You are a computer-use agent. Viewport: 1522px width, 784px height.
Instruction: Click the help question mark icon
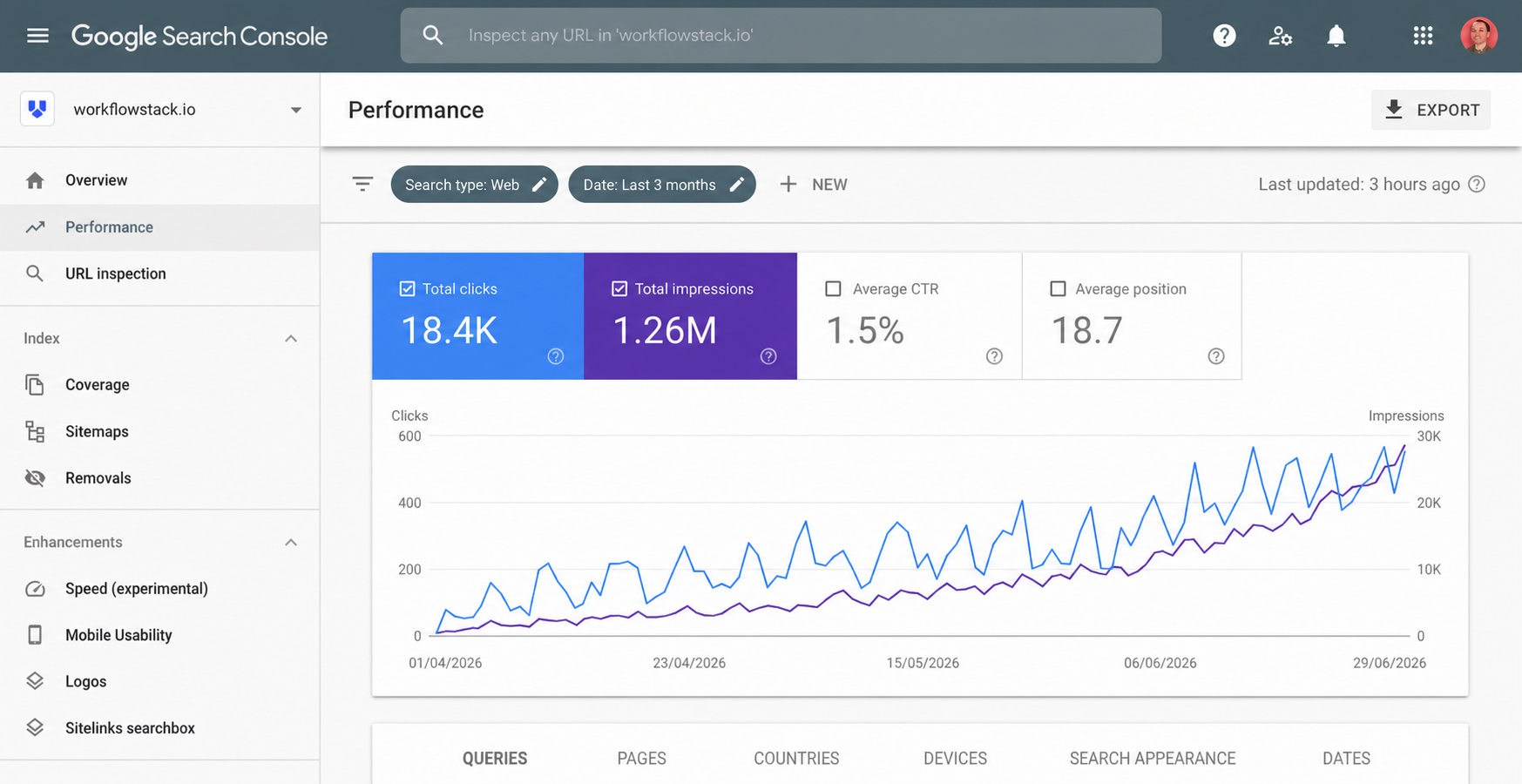coord(1224,36)
